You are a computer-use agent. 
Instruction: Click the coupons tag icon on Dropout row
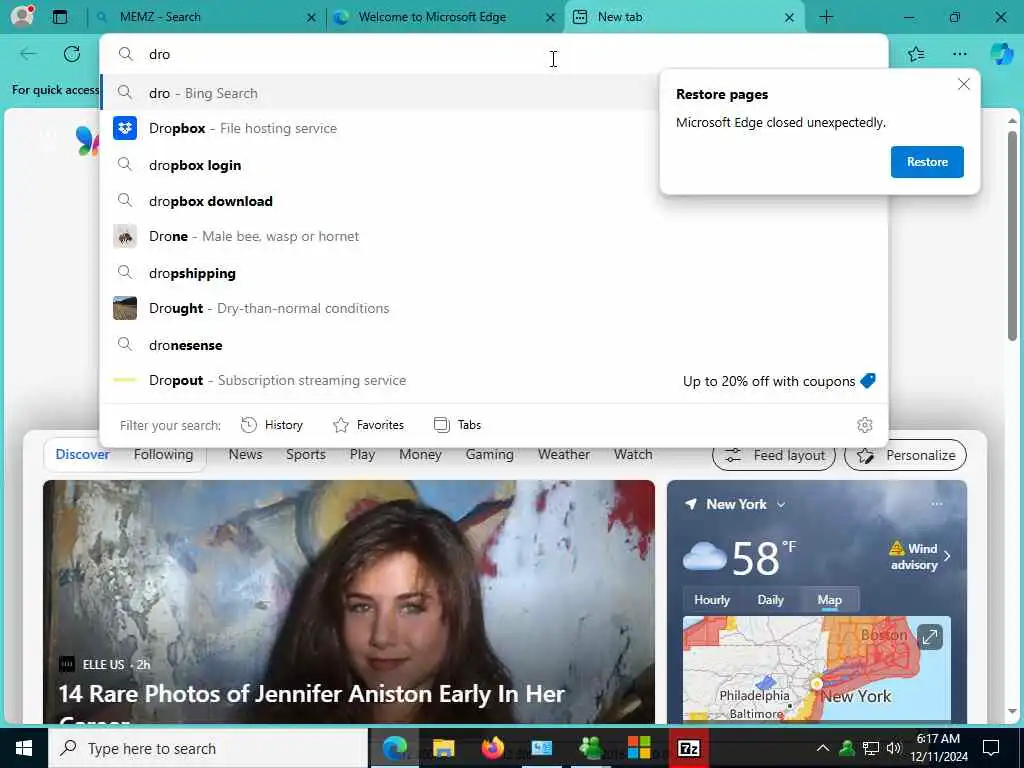click(868, 381)
